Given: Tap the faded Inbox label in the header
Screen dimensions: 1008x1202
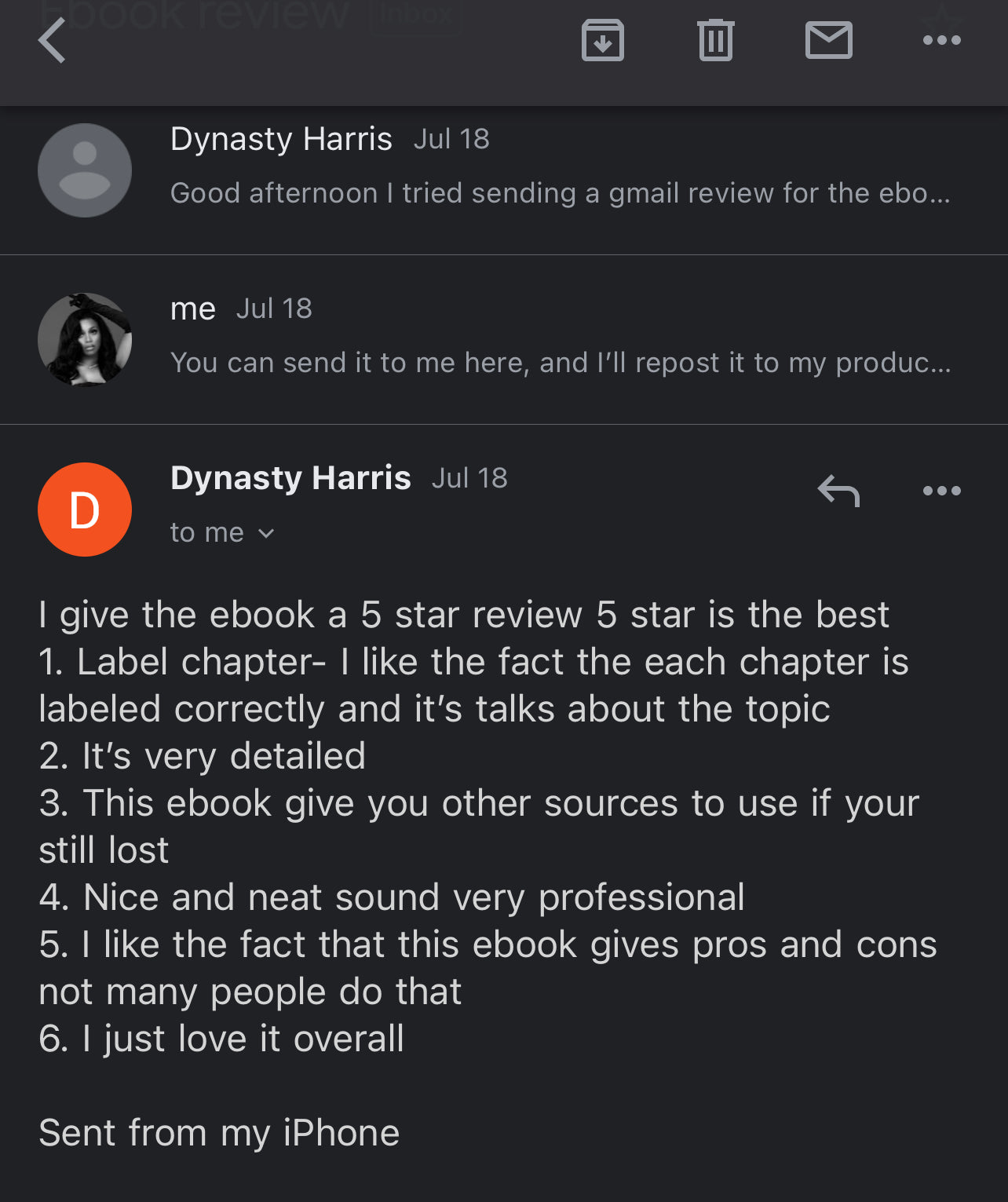Looking at the screenshot, I should point(414,16).
